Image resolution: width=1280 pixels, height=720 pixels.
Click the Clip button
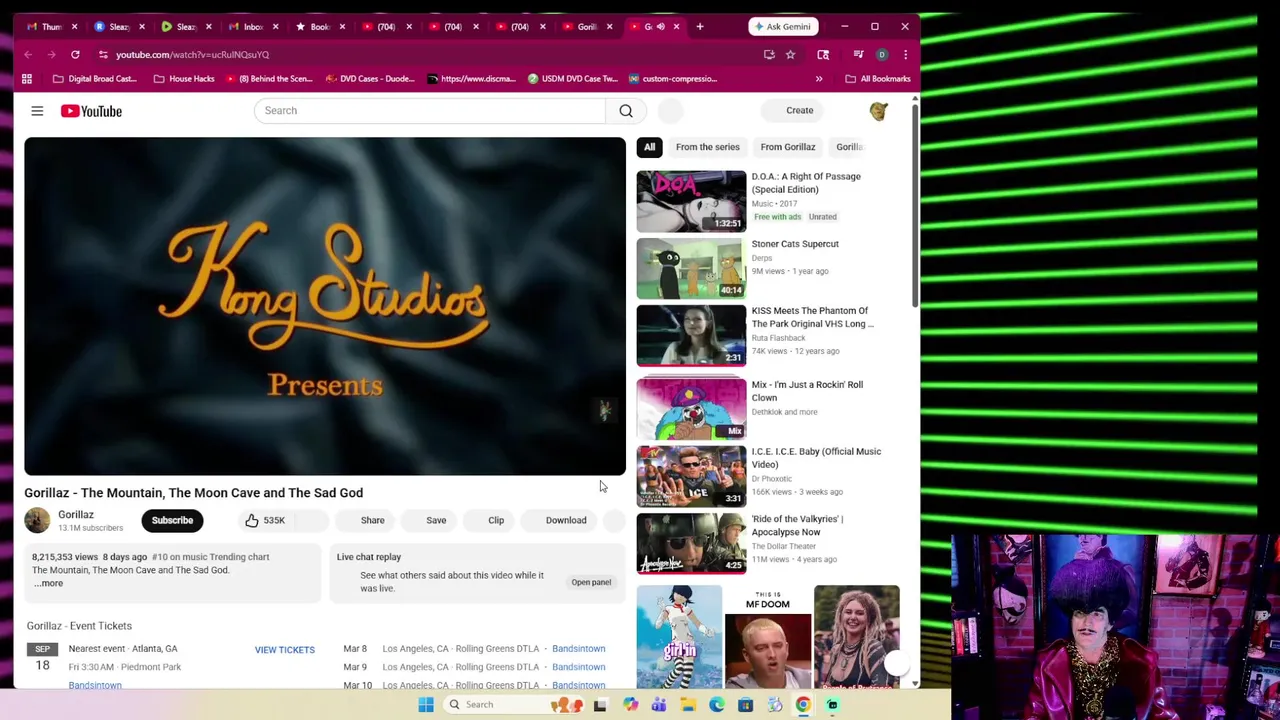click(496, 520)
